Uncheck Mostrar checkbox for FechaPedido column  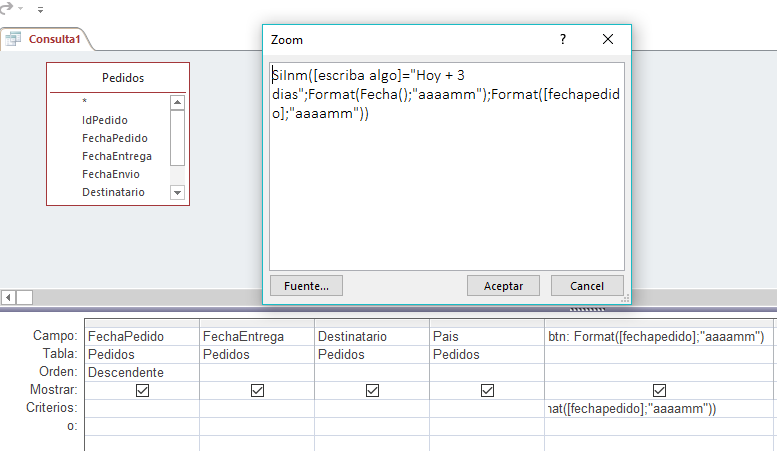pyautogui.click(x=142, y=391)
